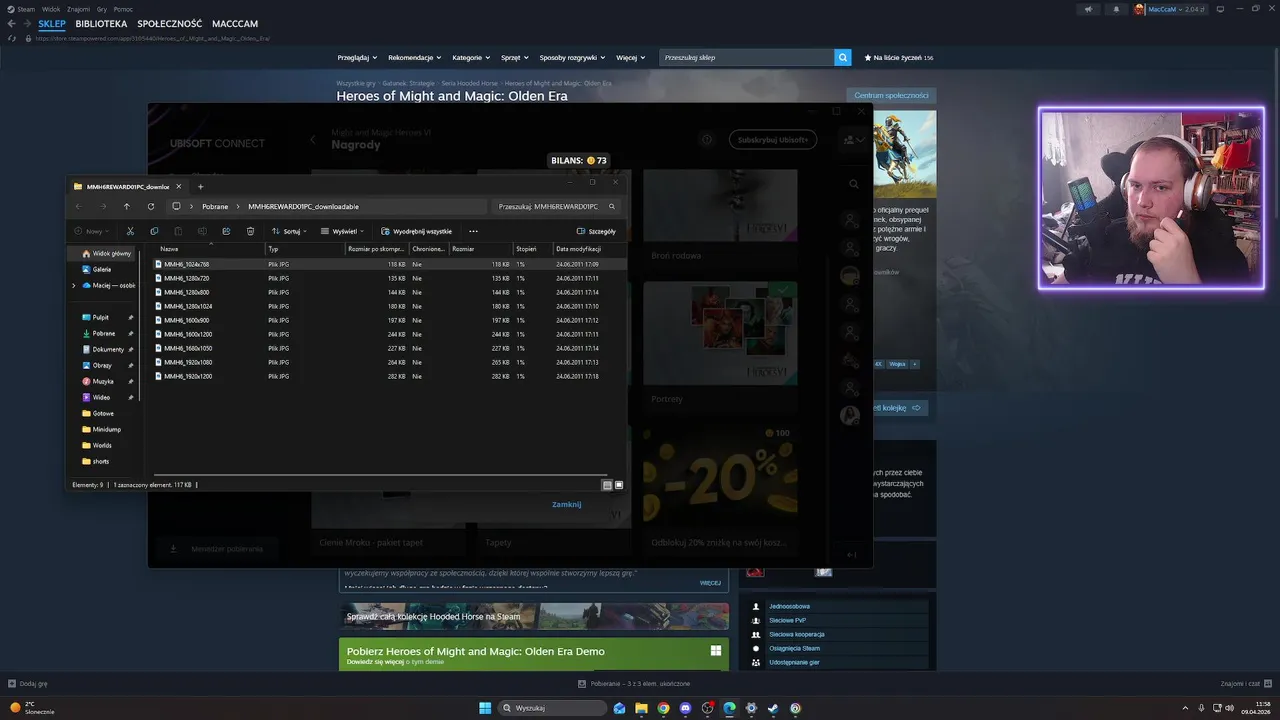Open Ubisoft Connect help question mark icon
Viewport: 1280px width, 720px height.
click(x=707, y=140)
